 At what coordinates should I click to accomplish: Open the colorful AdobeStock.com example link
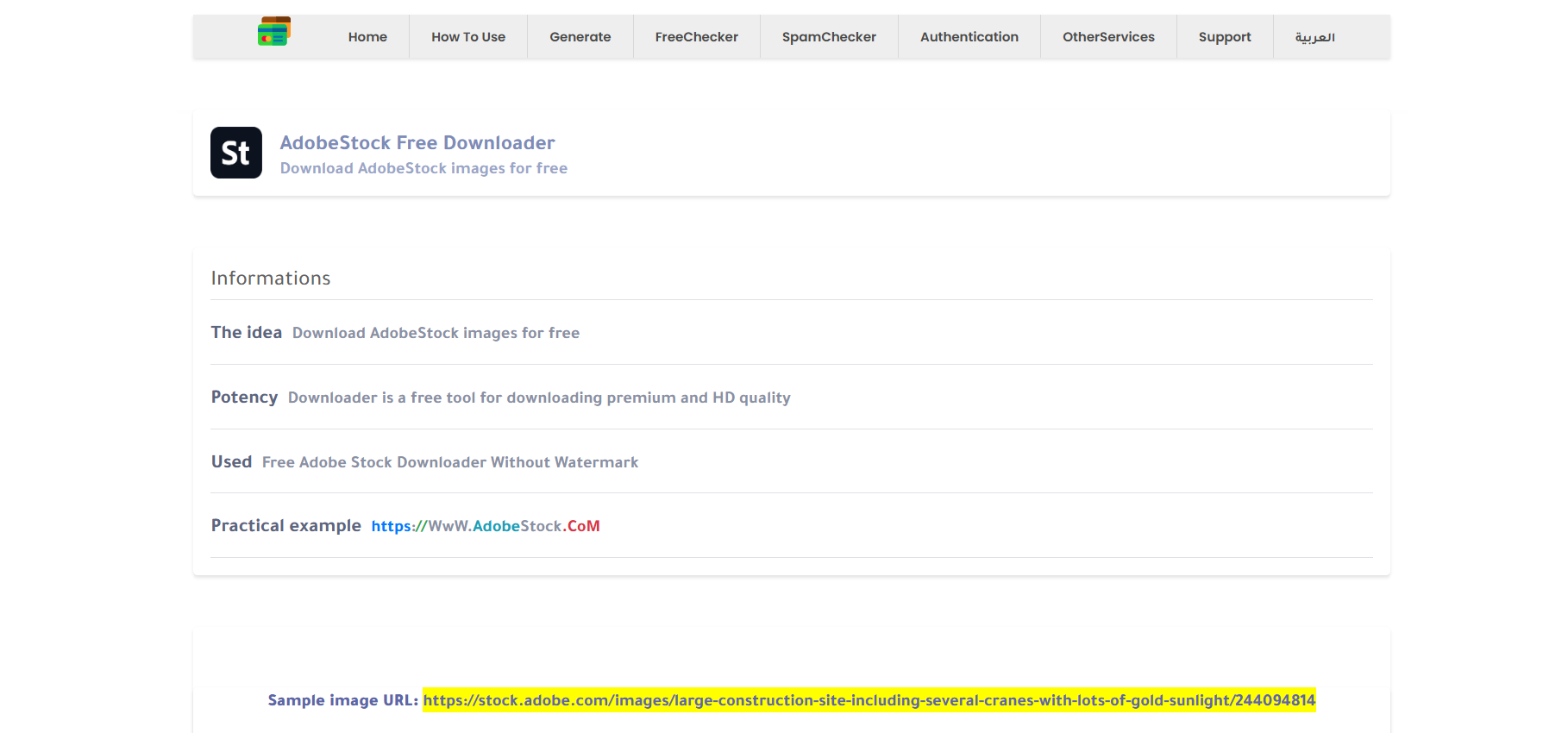tap(486, 526)
